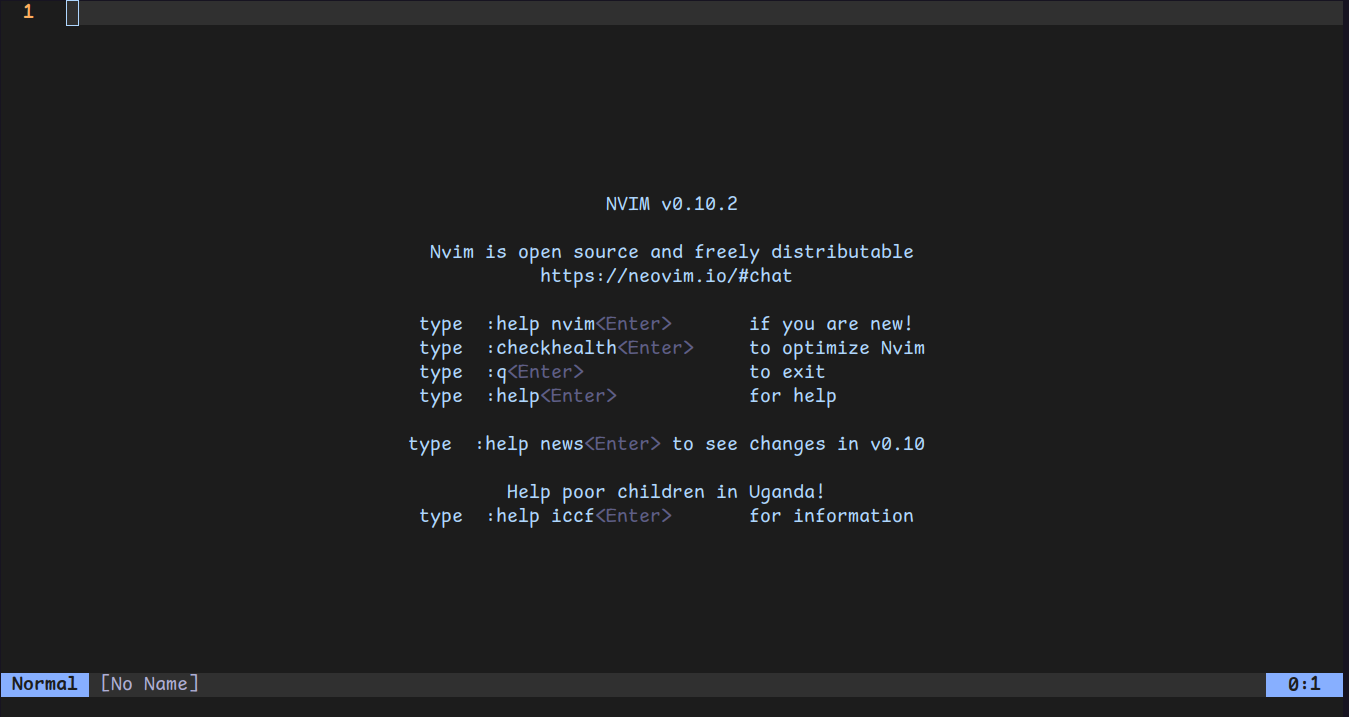Image resolution: width=1349 pixels, height=717 pixels.
Task: Click the to see changes in v0.10 text
Action: pos(800,443)
